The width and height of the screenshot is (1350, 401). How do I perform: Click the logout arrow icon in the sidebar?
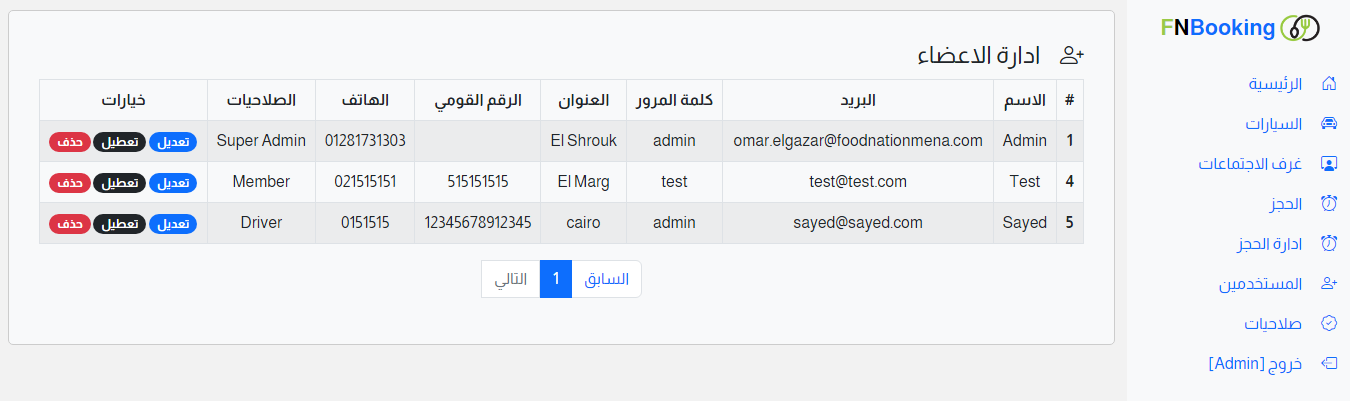click(1329, 363)
